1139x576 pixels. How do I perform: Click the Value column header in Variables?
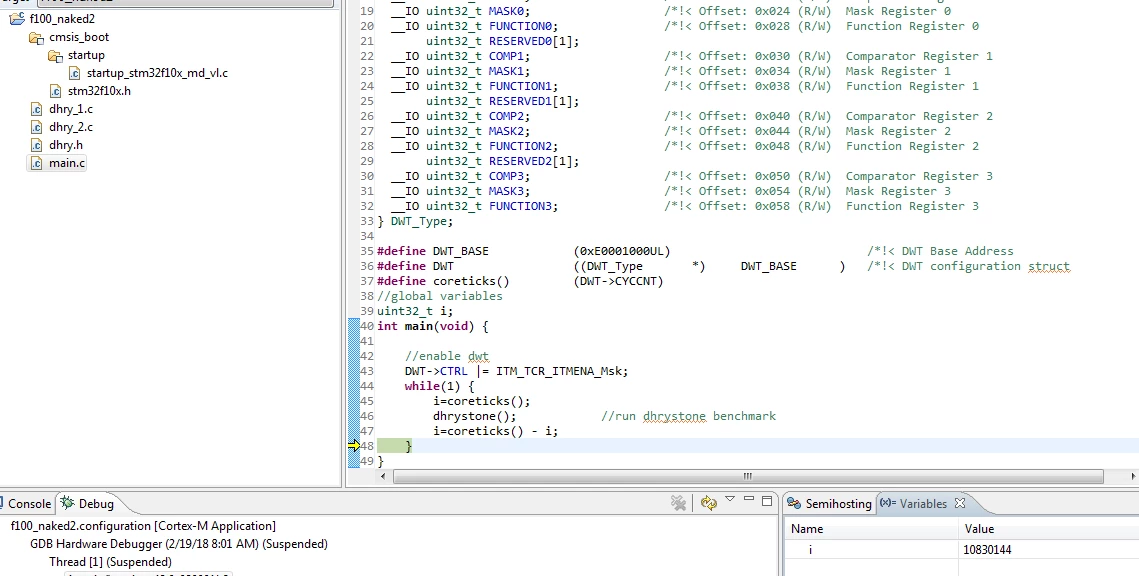point(978,529)
